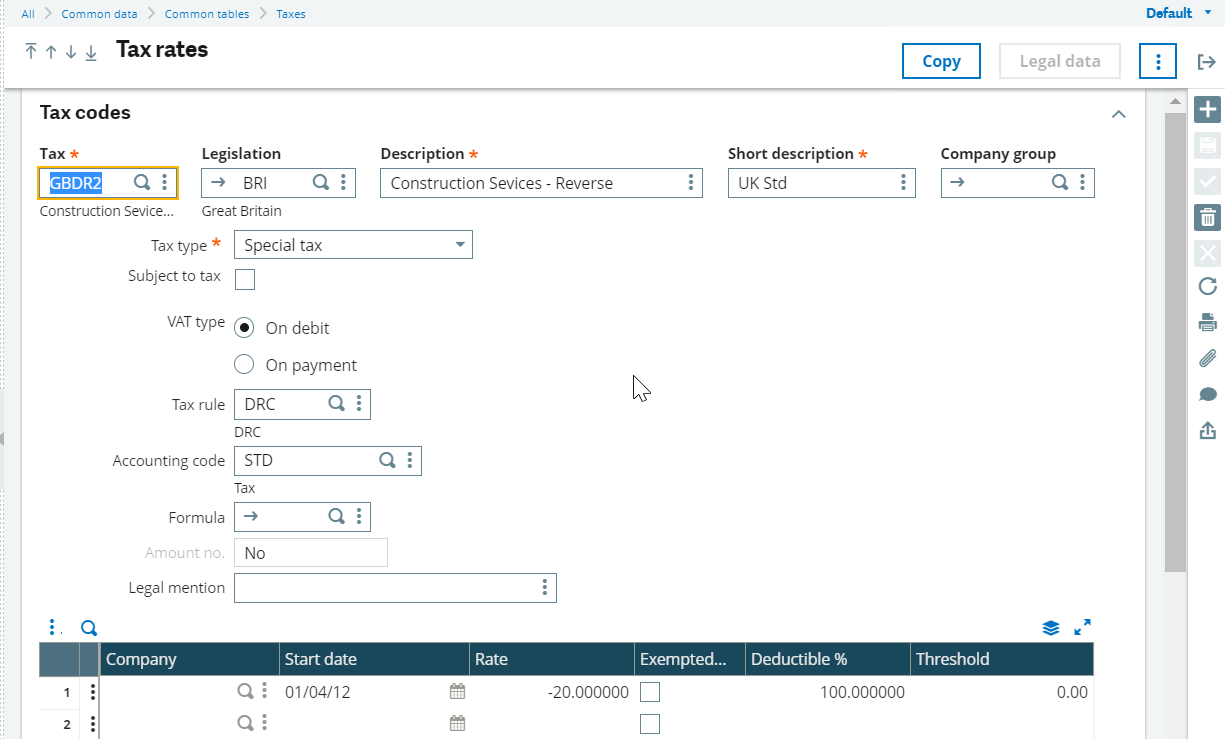Open Short description three-dot actions
This screenshot has width=1225, height=739.
(903, 182)
